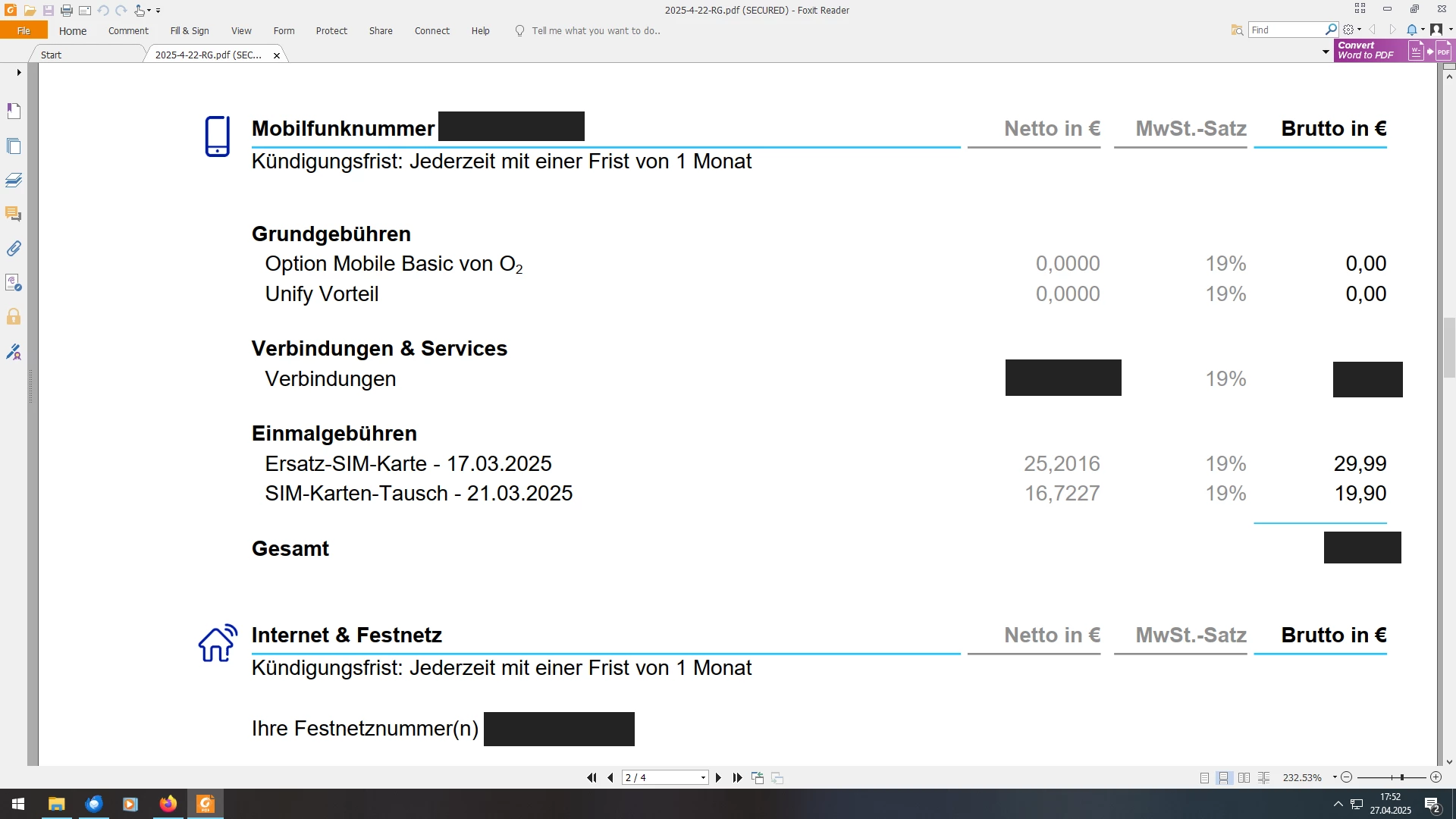The image size is (1456, 819).
Task: Open the Layers panel in sidebar
Action: pyautogui.click(x=14, y=180)
